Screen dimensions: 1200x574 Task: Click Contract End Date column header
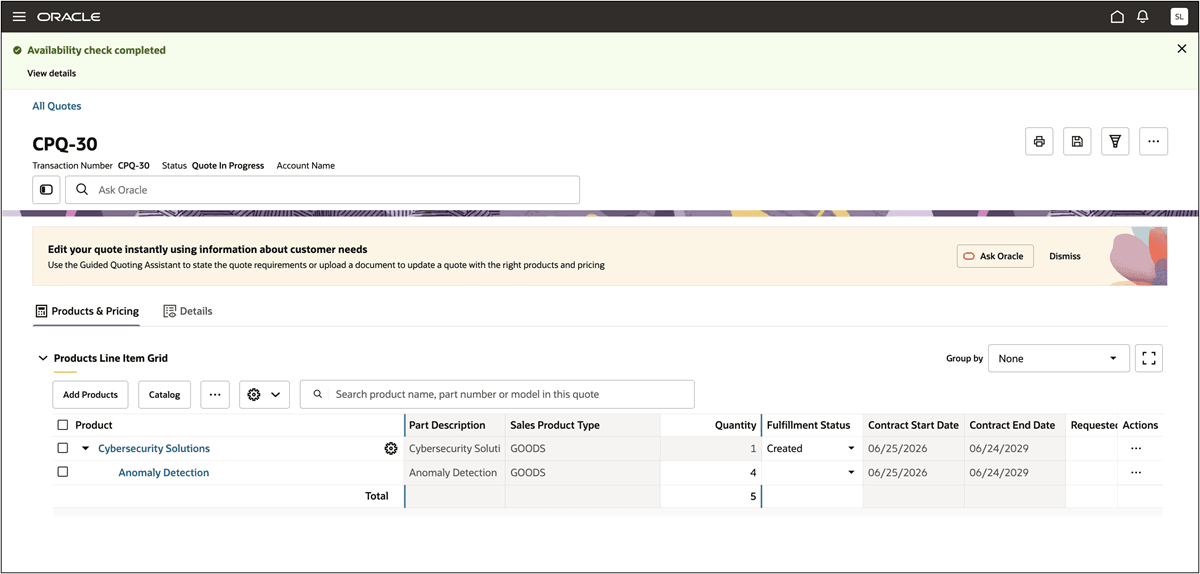(1012, 425)
